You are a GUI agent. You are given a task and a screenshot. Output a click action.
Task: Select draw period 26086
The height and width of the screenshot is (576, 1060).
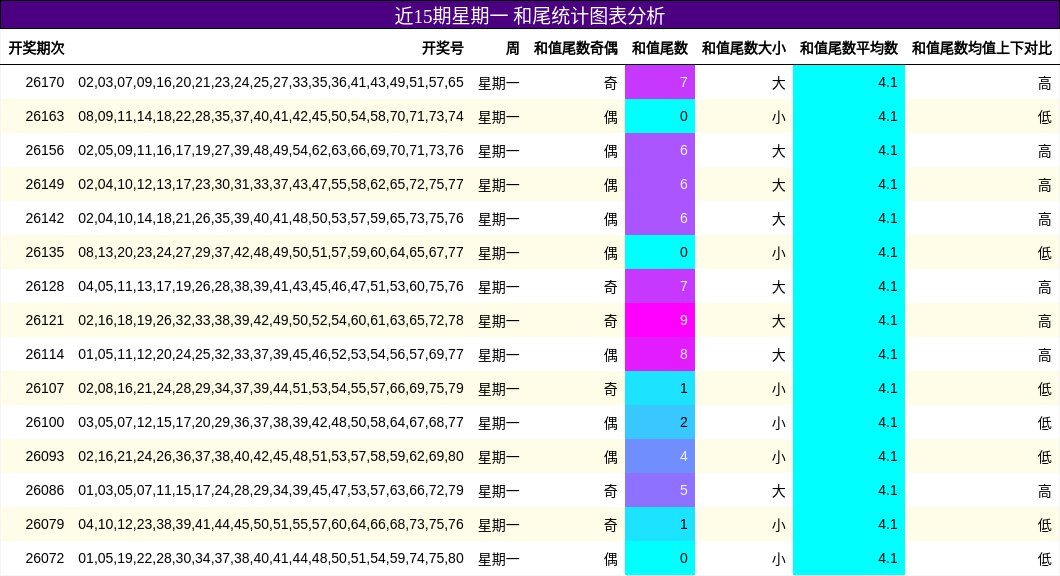45,490
